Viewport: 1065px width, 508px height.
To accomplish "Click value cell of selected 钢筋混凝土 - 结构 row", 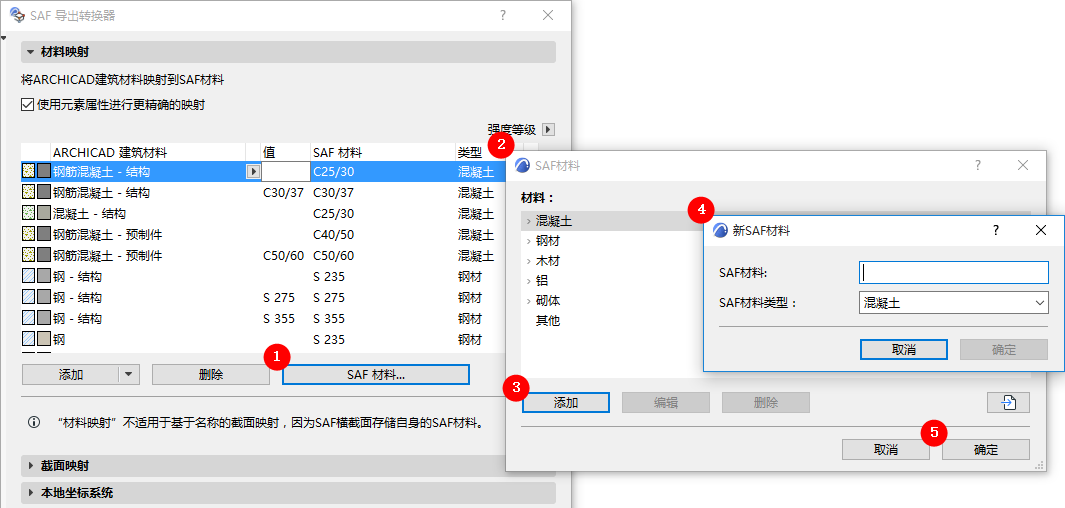I will pyautogui.click(x=285, y=172).
